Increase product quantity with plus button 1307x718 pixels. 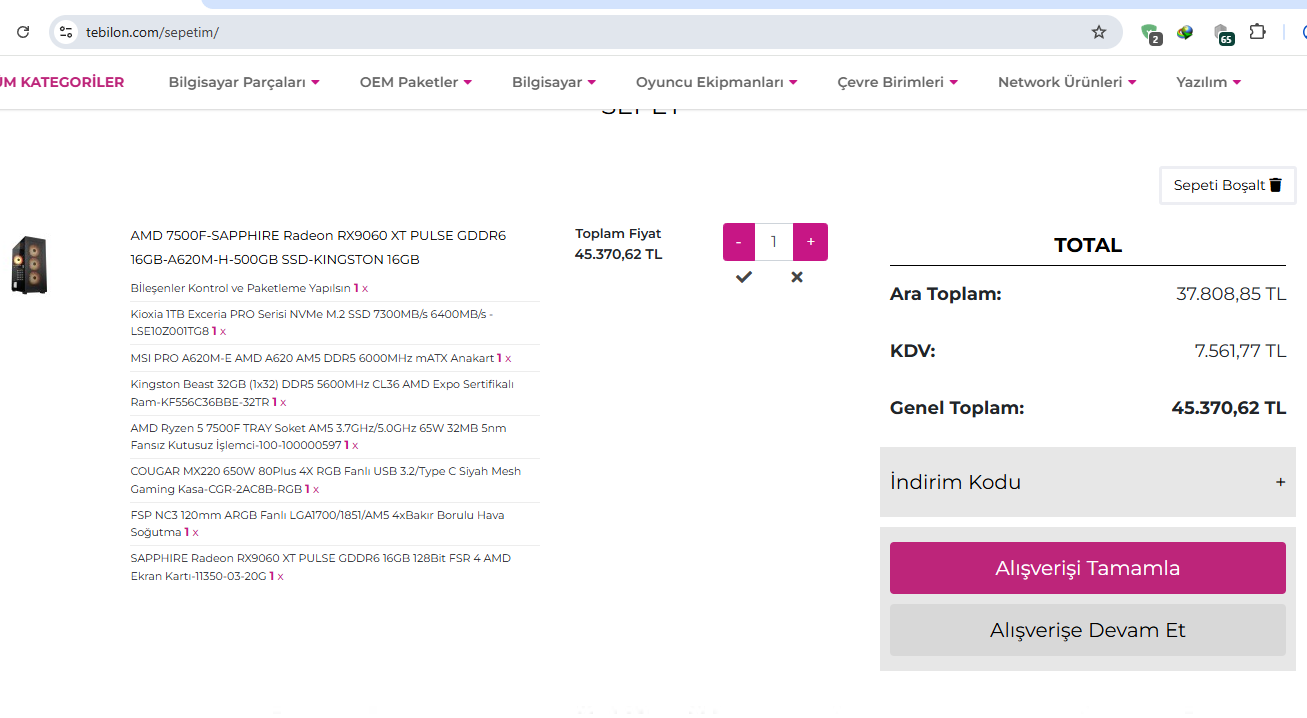coord(810,242)
